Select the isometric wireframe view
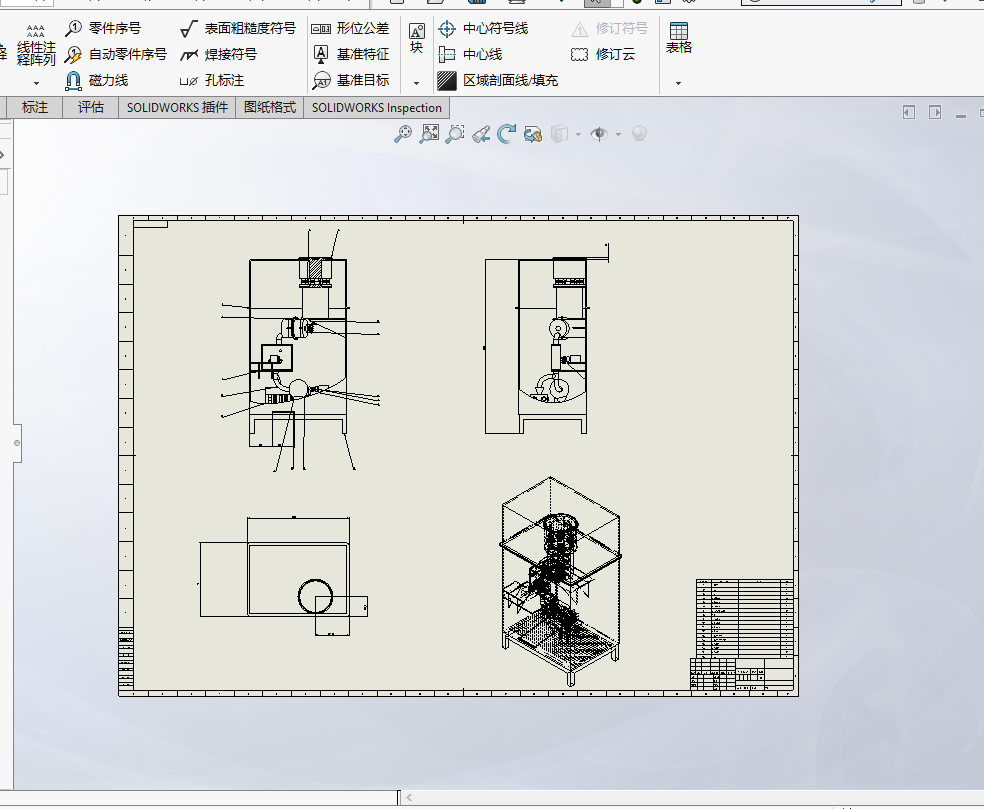This screenshot has width=984, height=809. (x=560, y=581)
